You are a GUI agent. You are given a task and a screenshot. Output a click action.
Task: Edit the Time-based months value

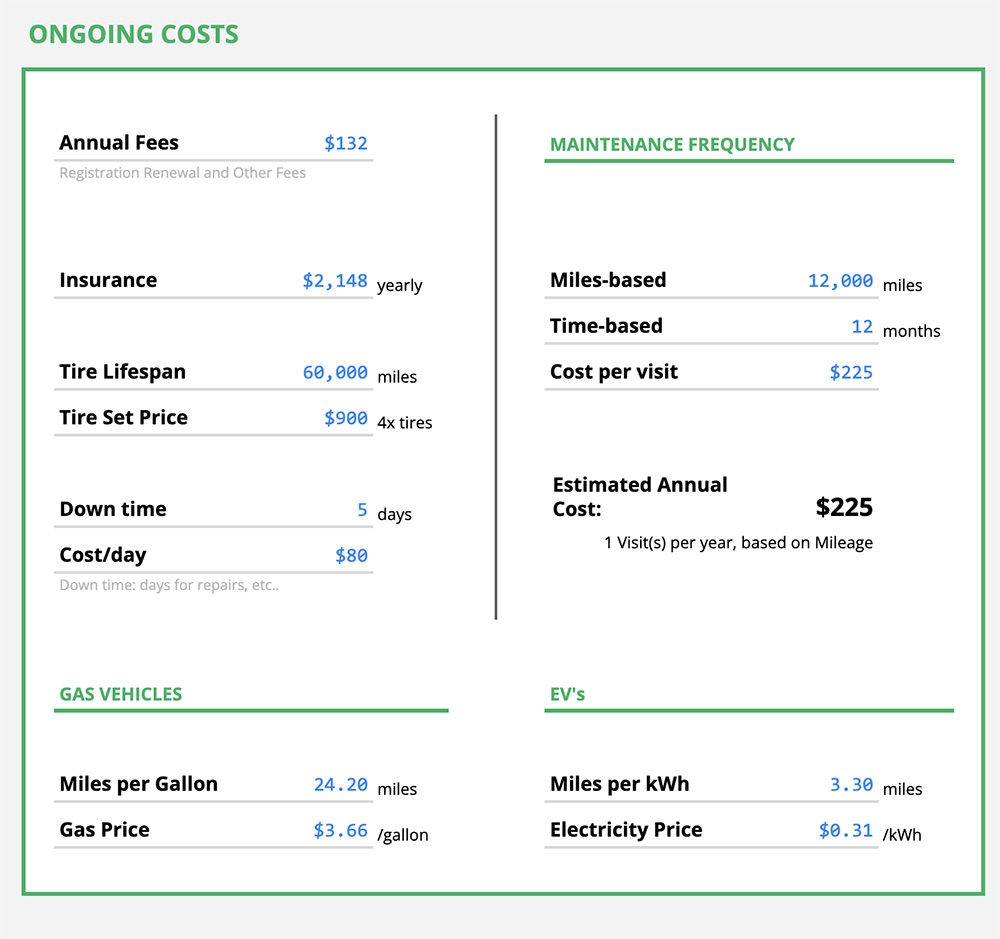[x=862, y=326]
